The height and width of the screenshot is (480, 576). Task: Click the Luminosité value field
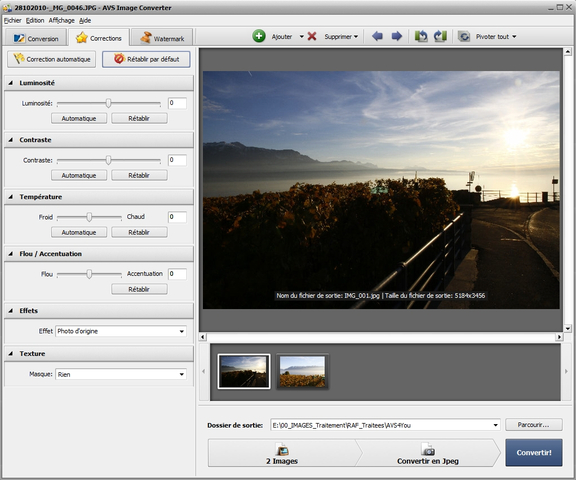click(177, 103)
